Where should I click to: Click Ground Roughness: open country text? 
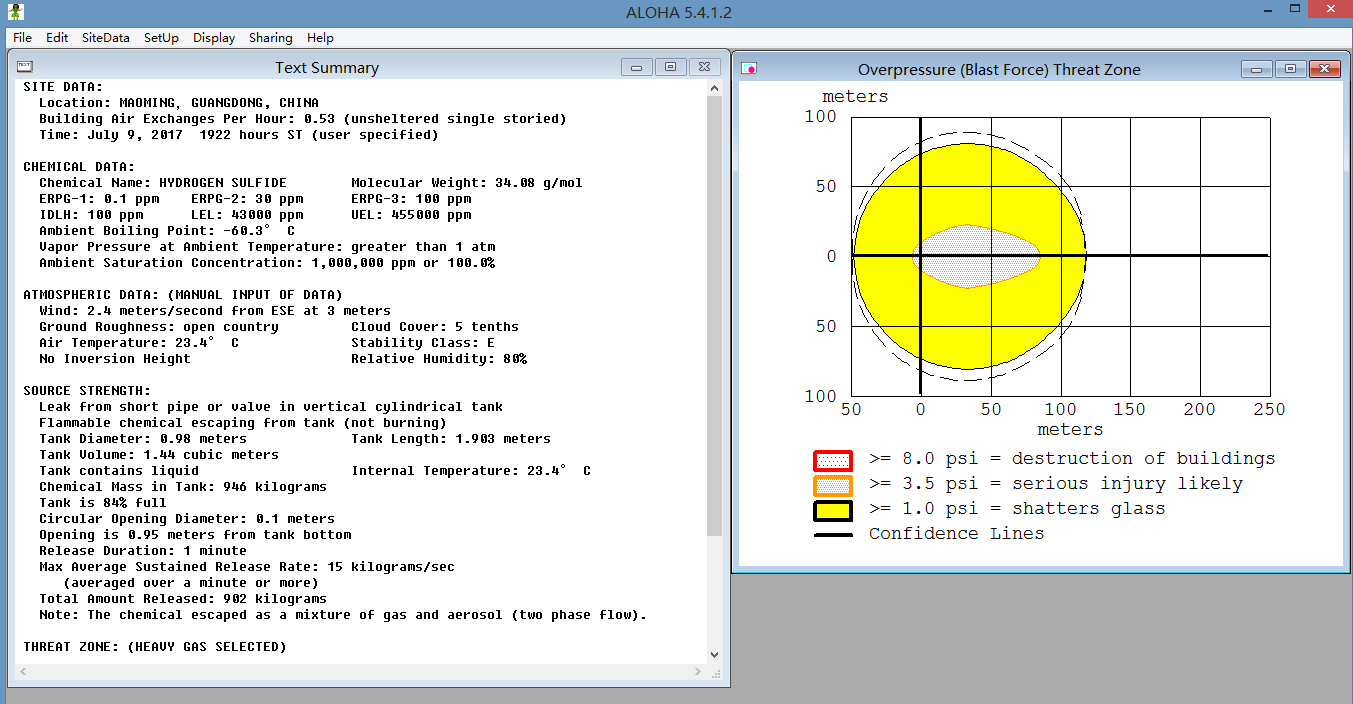point(159,327)
